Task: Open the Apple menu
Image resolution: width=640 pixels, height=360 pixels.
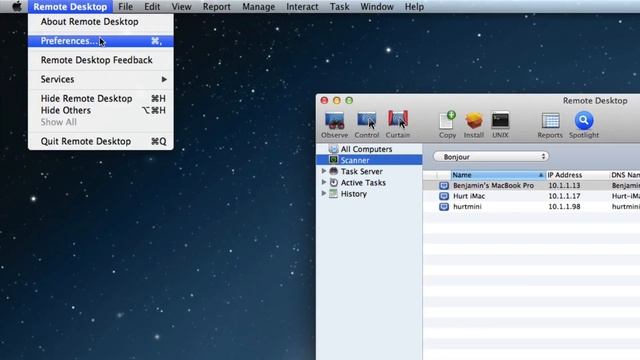Action: click(17, 7)
